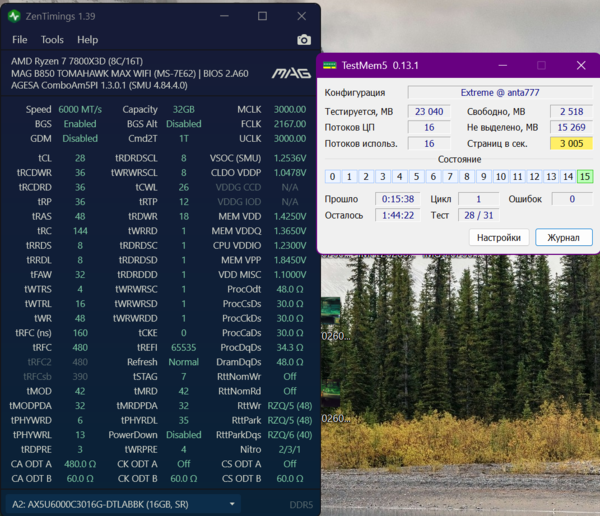Open the Help menu in ZenTimings
600x516 pixels.
tap(88, 40)
